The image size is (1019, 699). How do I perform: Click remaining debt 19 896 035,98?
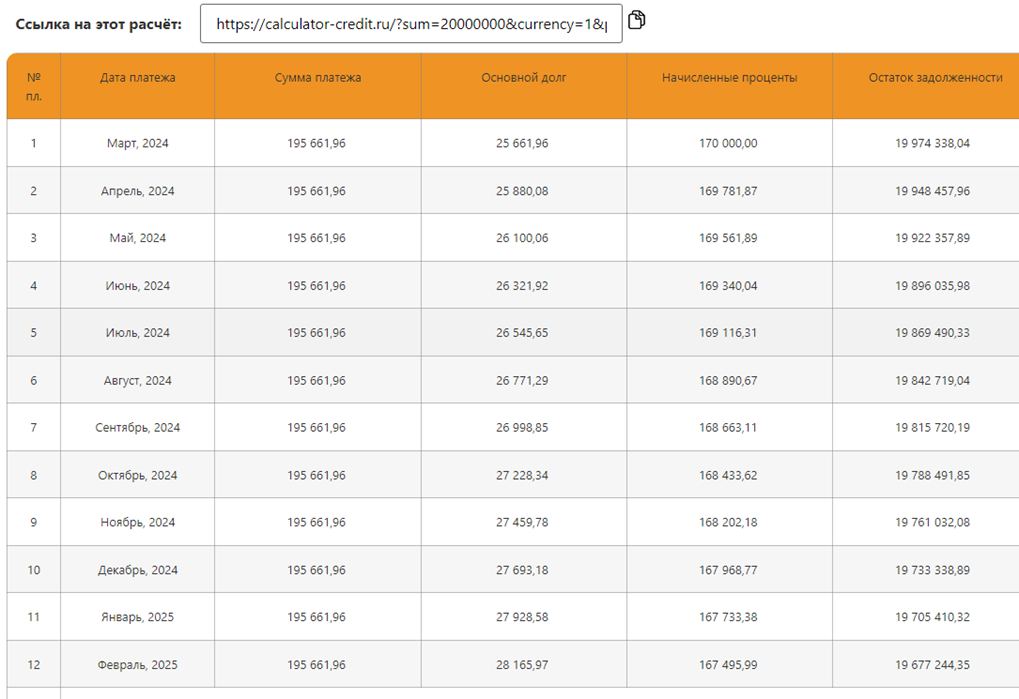click(933, 286)
